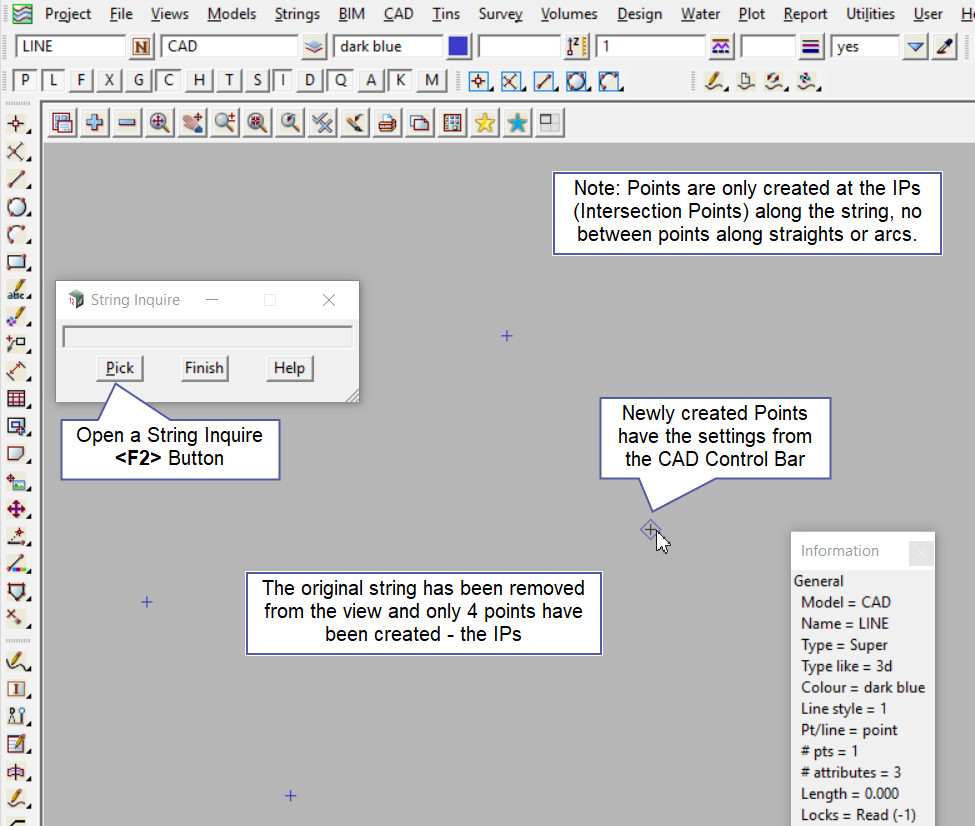Open the Strings menu

(x=297, y=14)
